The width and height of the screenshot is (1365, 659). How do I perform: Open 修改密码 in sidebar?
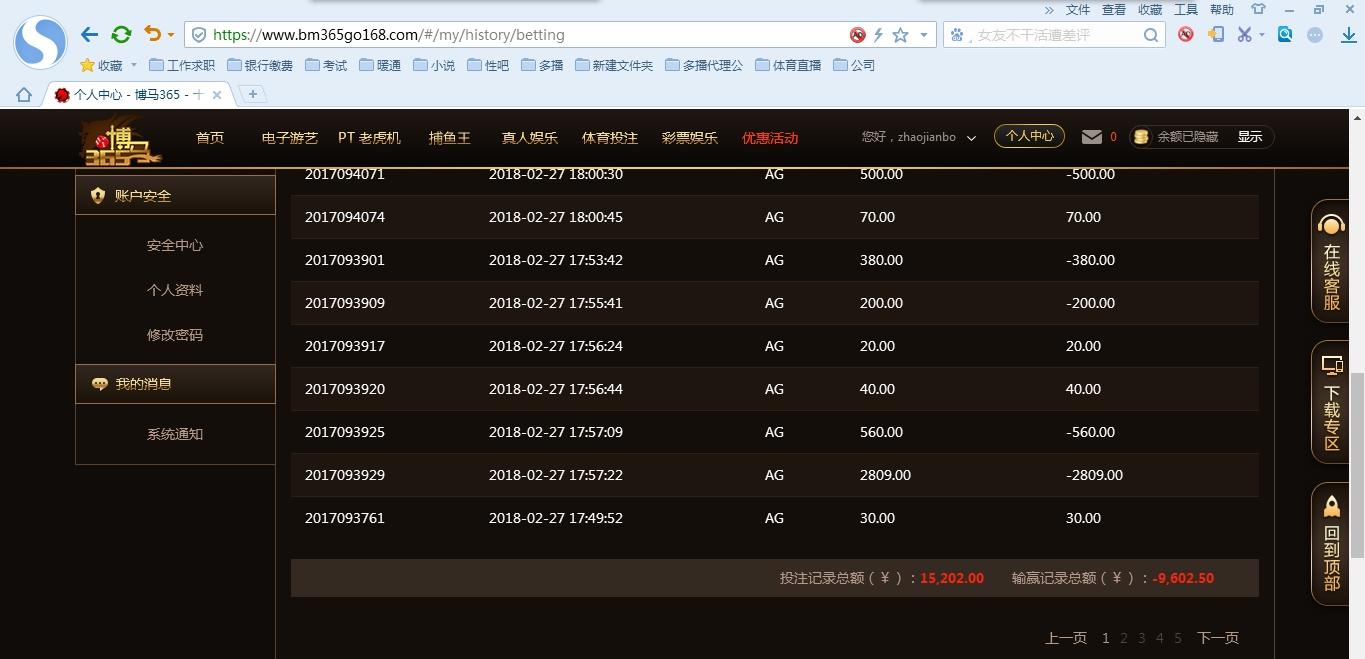[x=175, y=335]
